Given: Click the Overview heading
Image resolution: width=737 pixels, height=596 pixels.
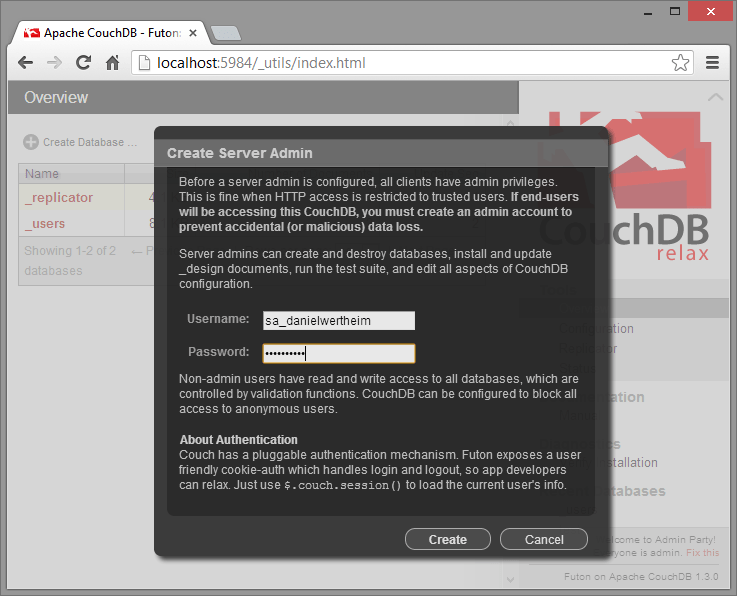Looking at the screenshot, I should 56,98.
